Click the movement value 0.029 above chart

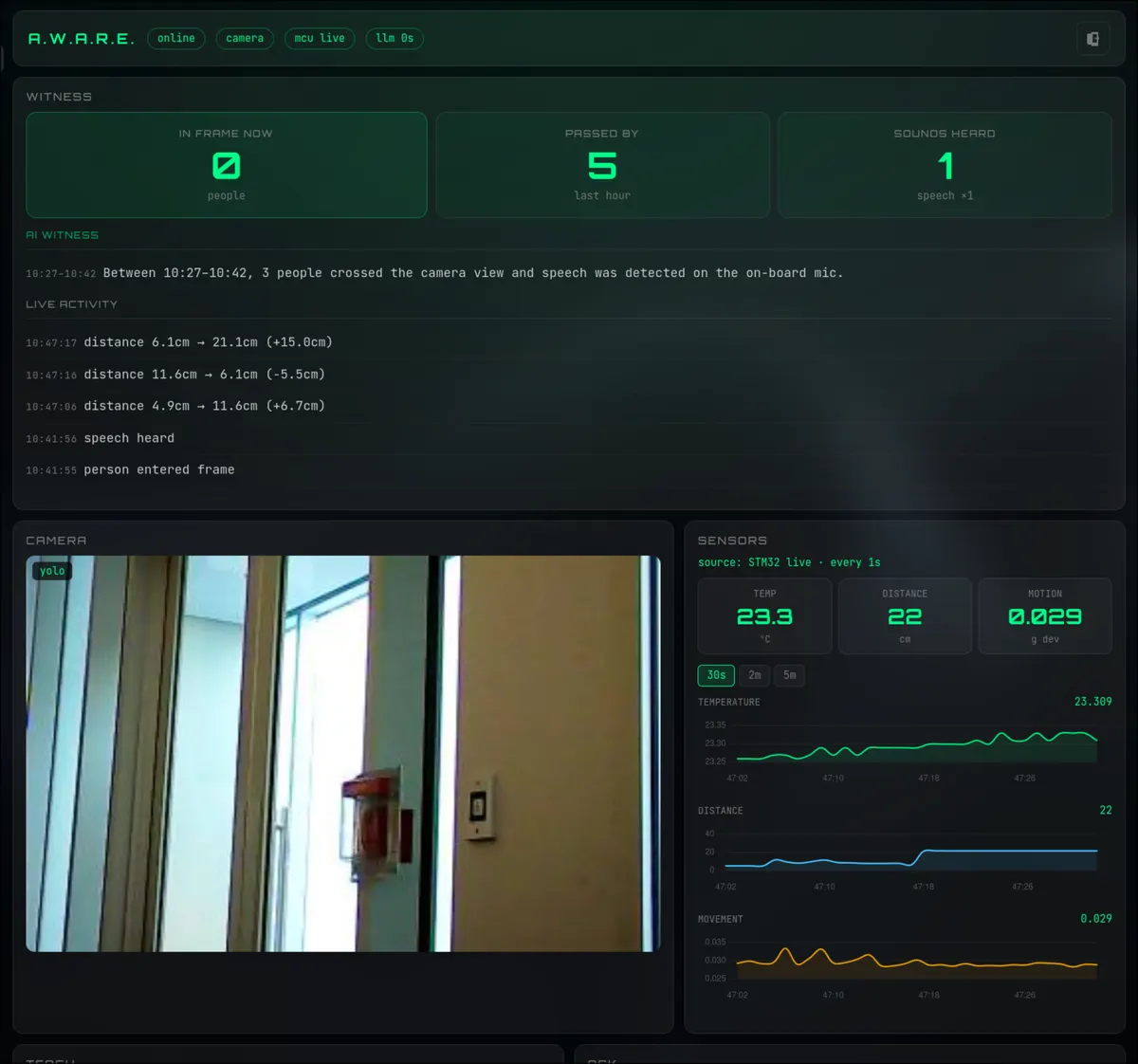[1095, 919]
